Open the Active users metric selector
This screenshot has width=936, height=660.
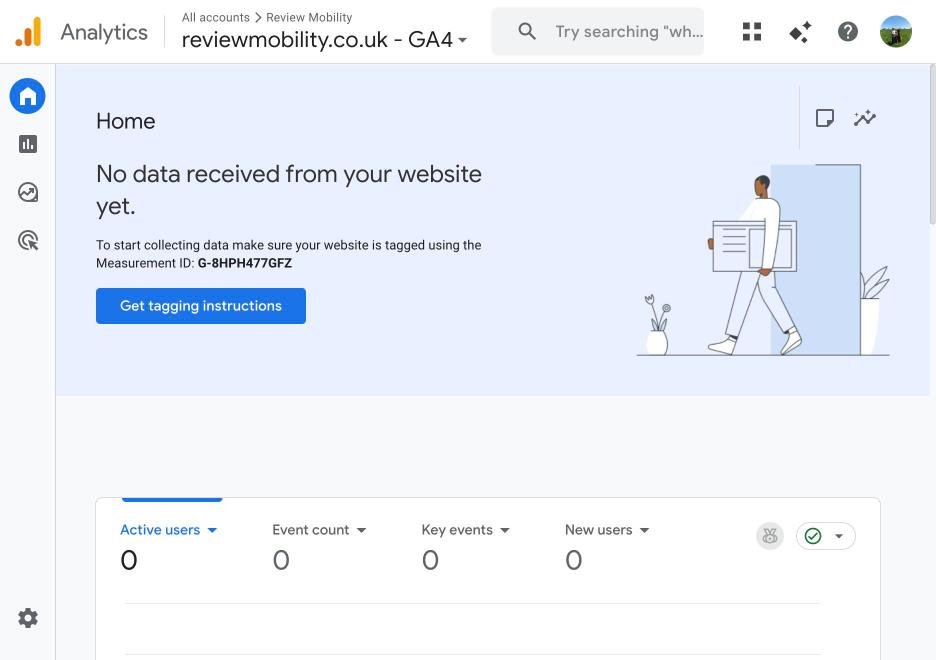click(211, 529)
